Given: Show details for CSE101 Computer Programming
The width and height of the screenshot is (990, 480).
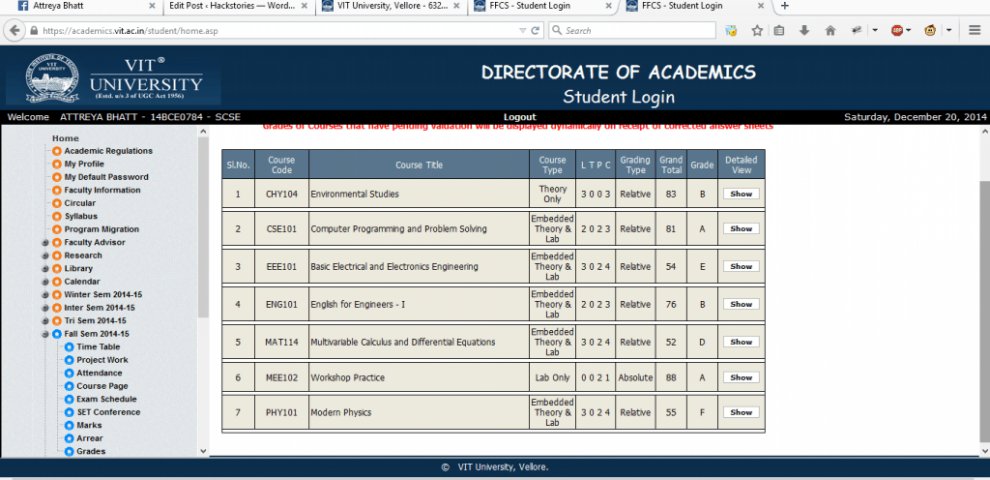Looking at the screenshot, I should 741,229.
